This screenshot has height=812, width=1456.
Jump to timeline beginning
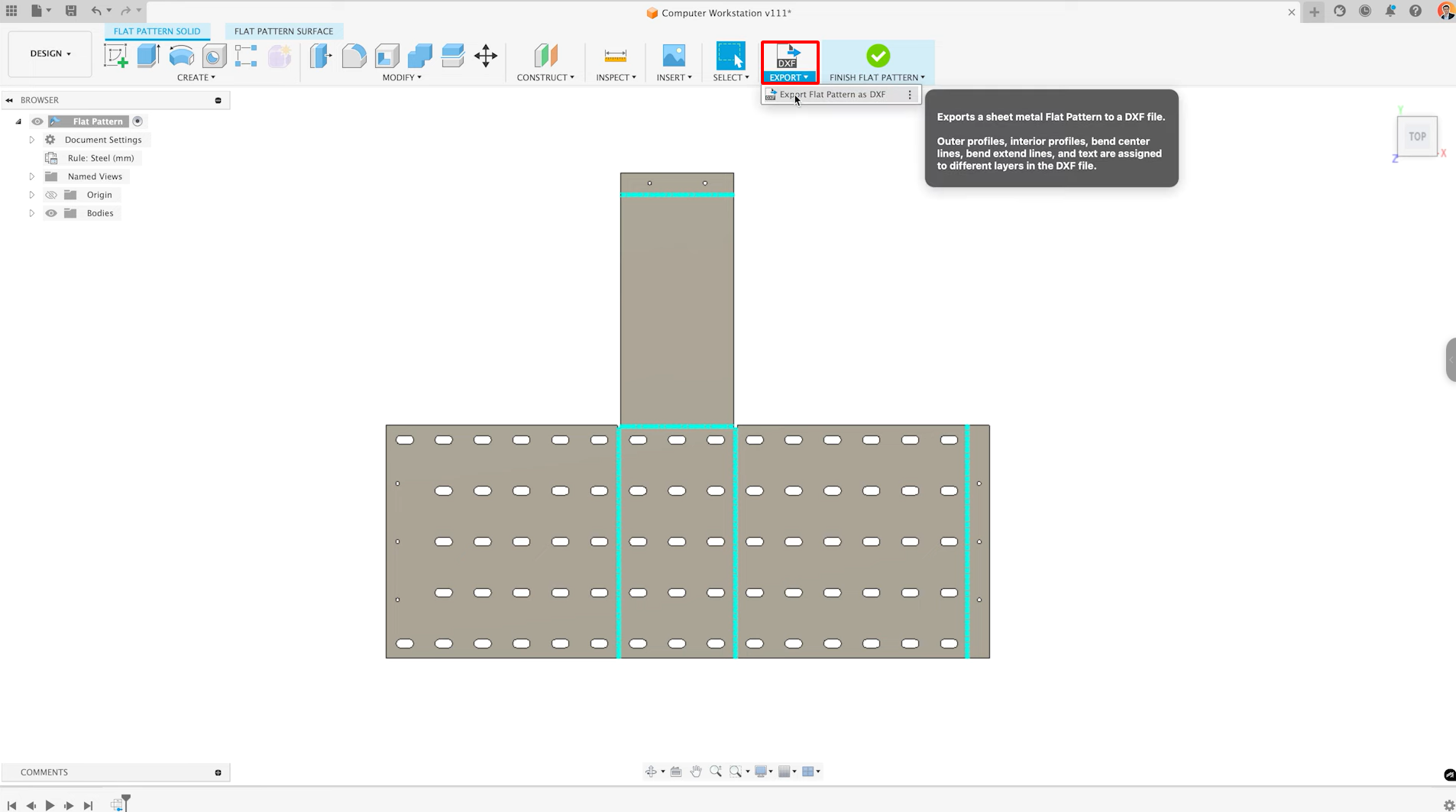[x=12, y=805]
